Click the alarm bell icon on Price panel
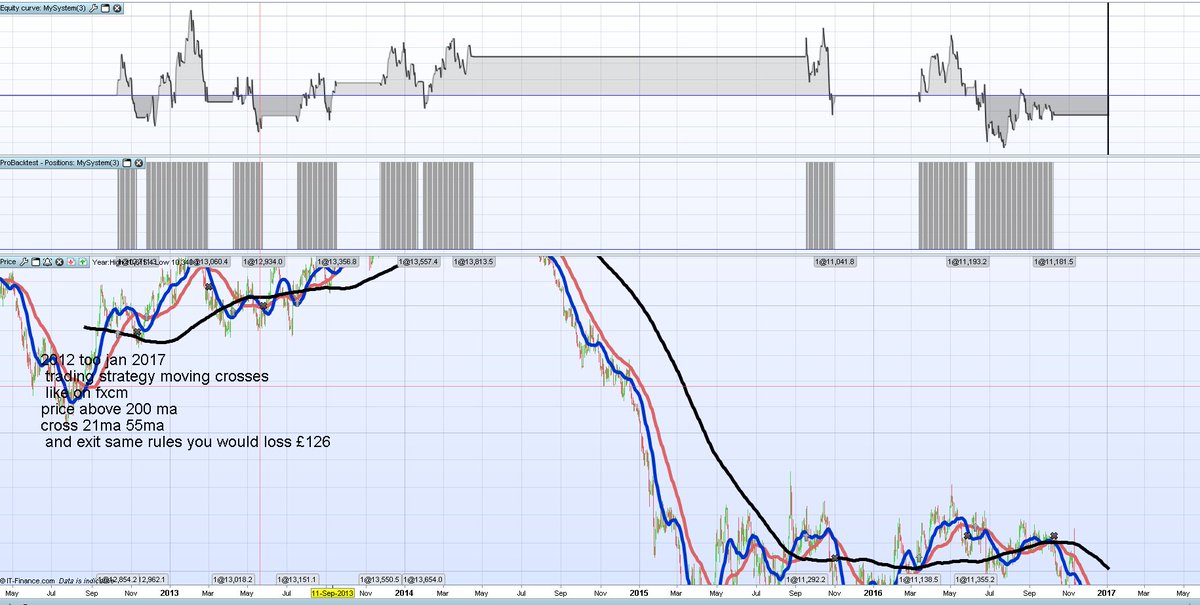Viewport: 1200px width, 605px height. tap(47, 262)
